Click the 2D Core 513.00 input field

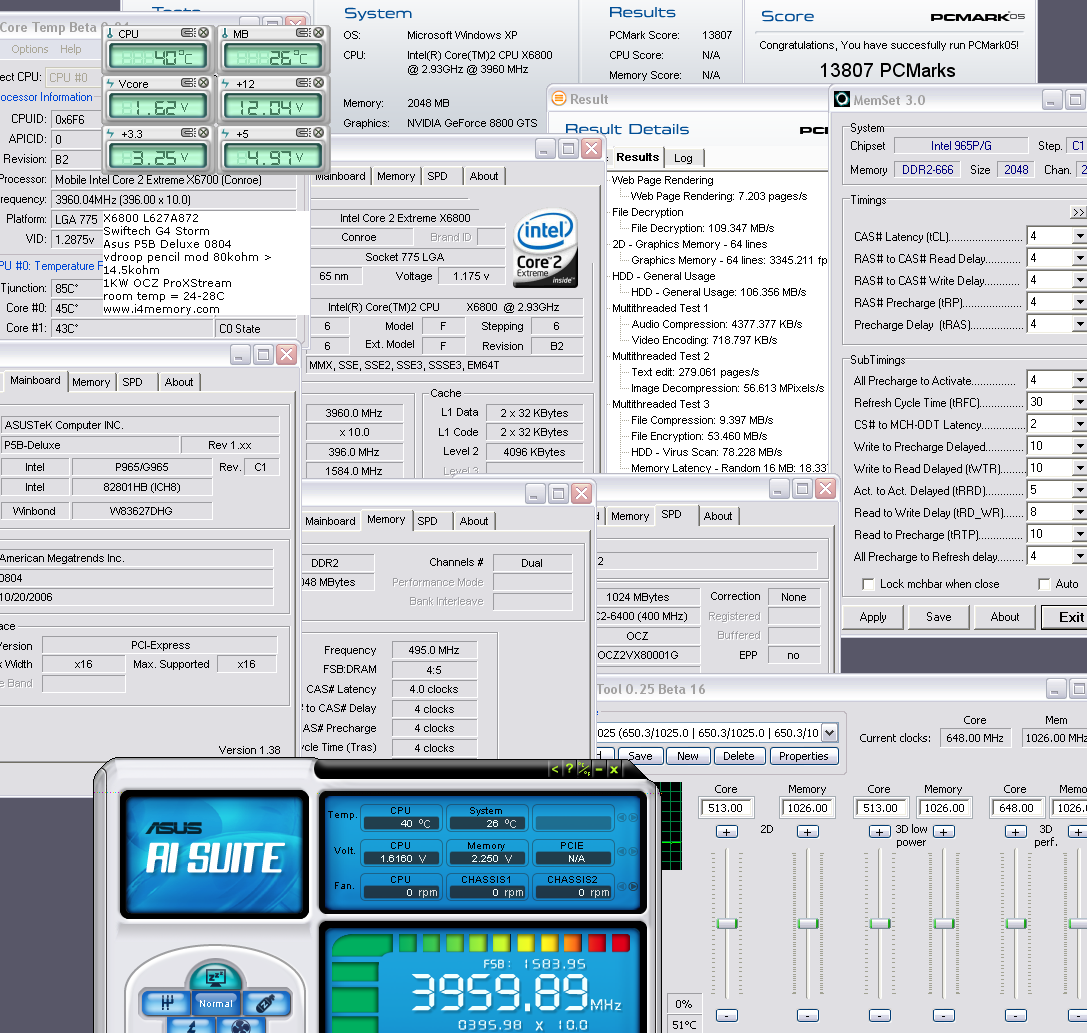click(x=726, y=808)
